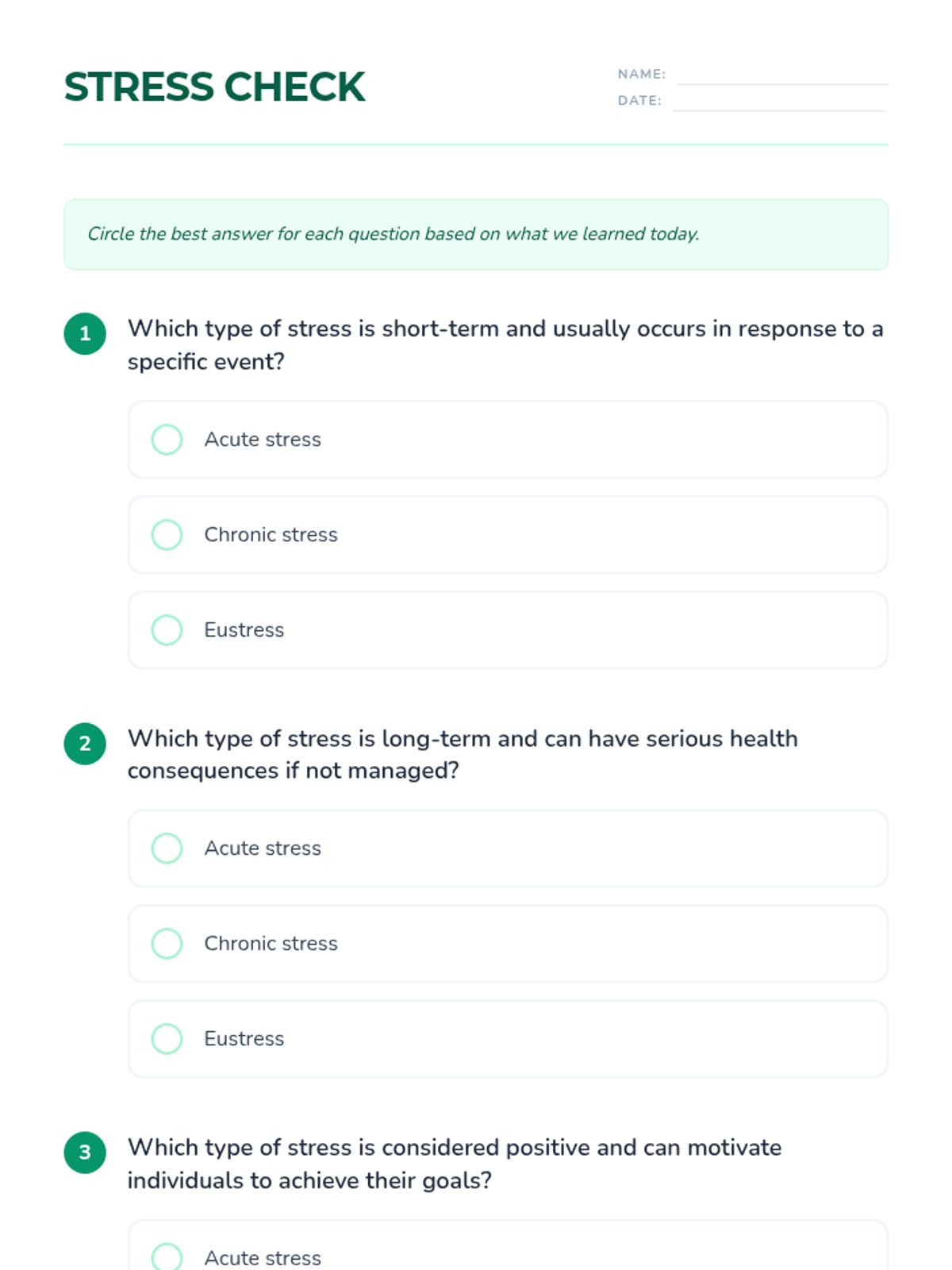Click the STRESS CHECK title heading

(214, 87)
